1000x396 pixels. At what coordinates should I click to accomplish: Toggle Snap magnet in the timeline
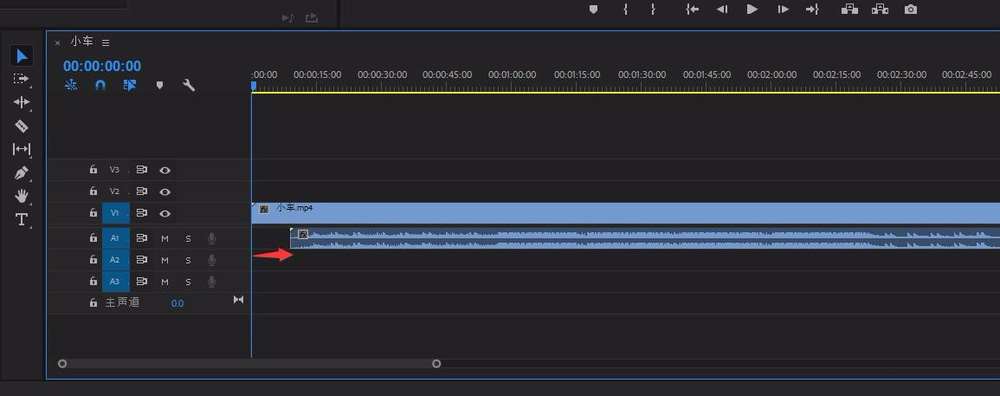click(x=100, y=85)
